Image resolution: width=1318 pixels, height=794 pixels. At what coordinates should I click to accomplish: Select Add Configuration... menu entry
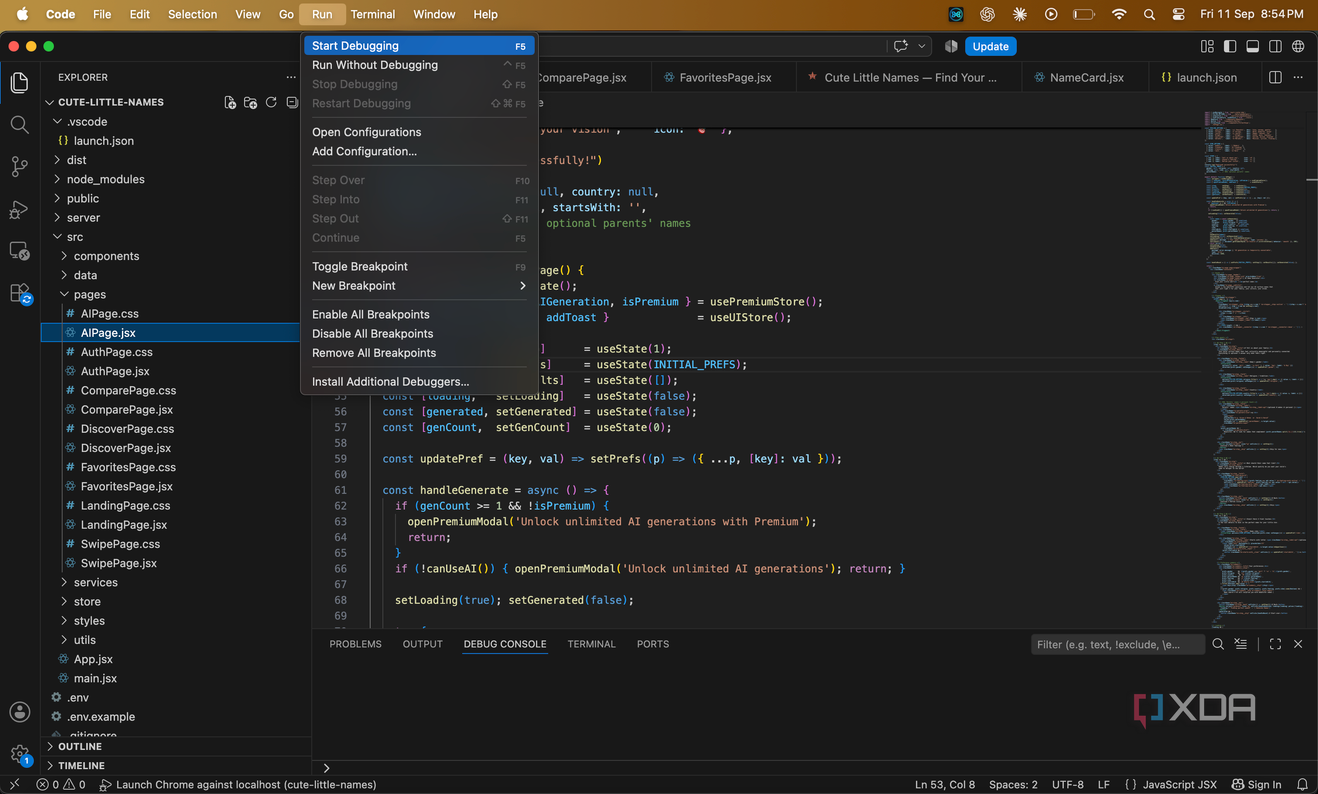(x=419, y=151)
